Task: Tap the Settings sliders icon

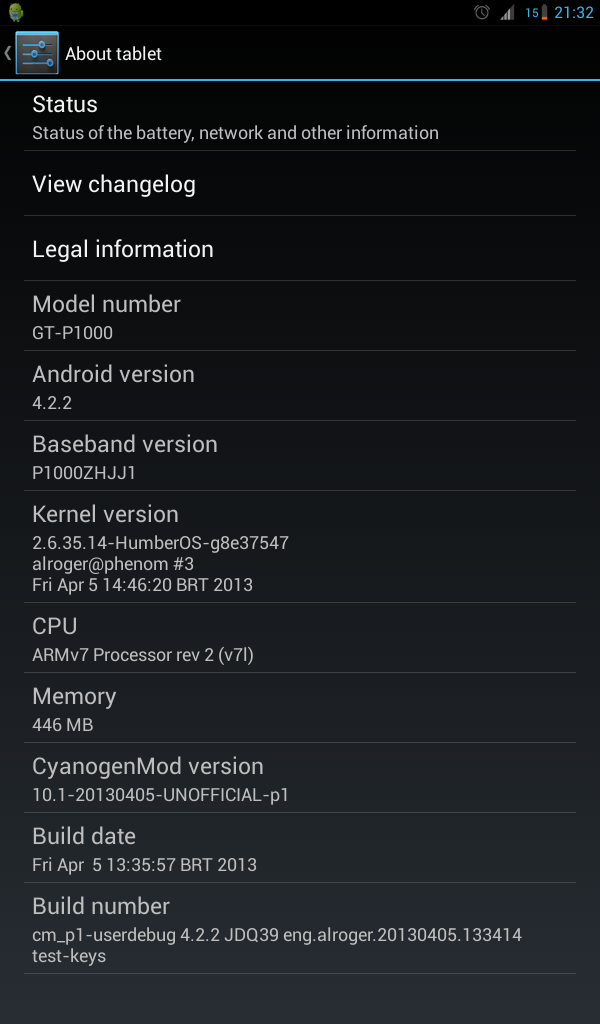Action: (x=37, y=53)
